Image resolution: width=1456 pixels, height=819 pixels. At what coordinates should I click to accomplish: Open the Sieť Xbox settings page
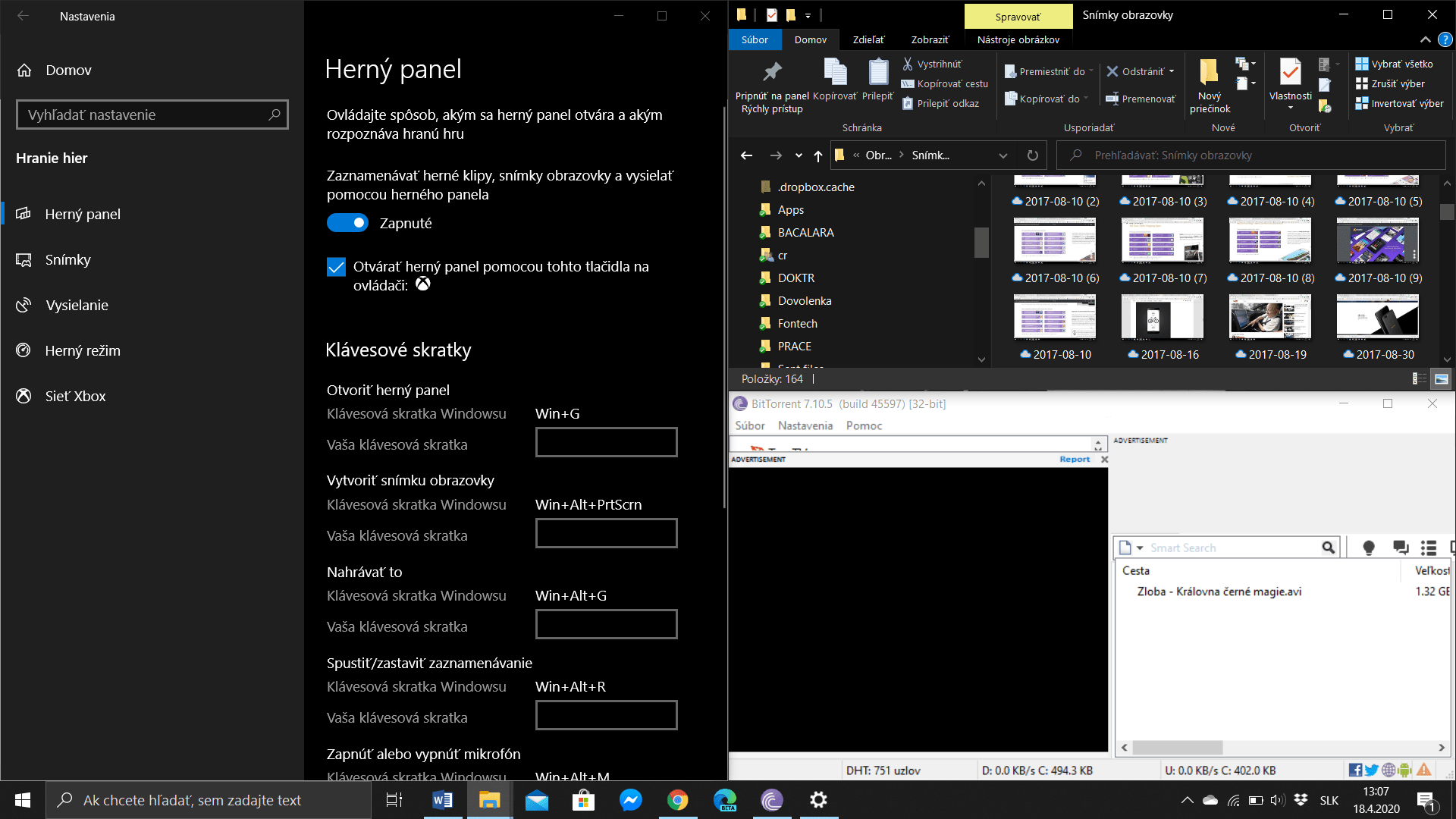pyautogui.click(x=152, y=396)
